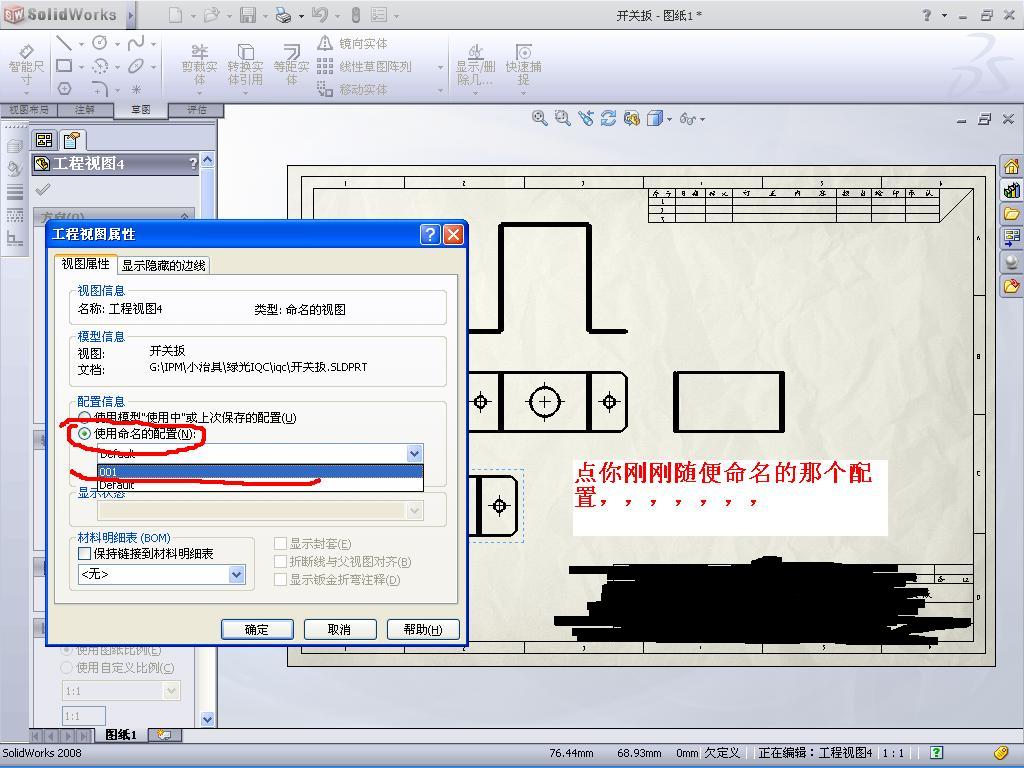Viewport: 1024px width, 768px height.
Task: Open SolidWorks Resources home task pane
Action: pos(1012,166)
